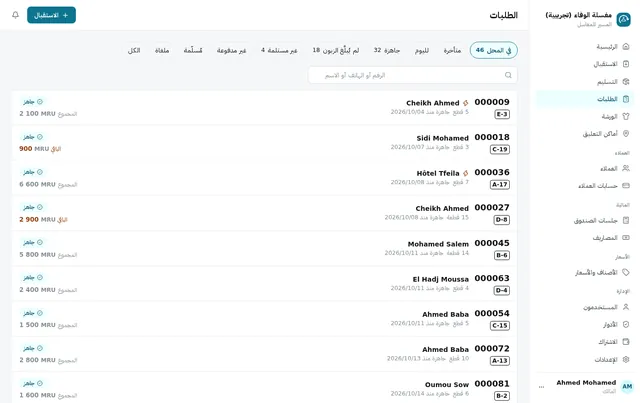The width and height of the screenshot is (640, 403).
Task: Open the laundry logo in sidebar header
Action: 623,19
